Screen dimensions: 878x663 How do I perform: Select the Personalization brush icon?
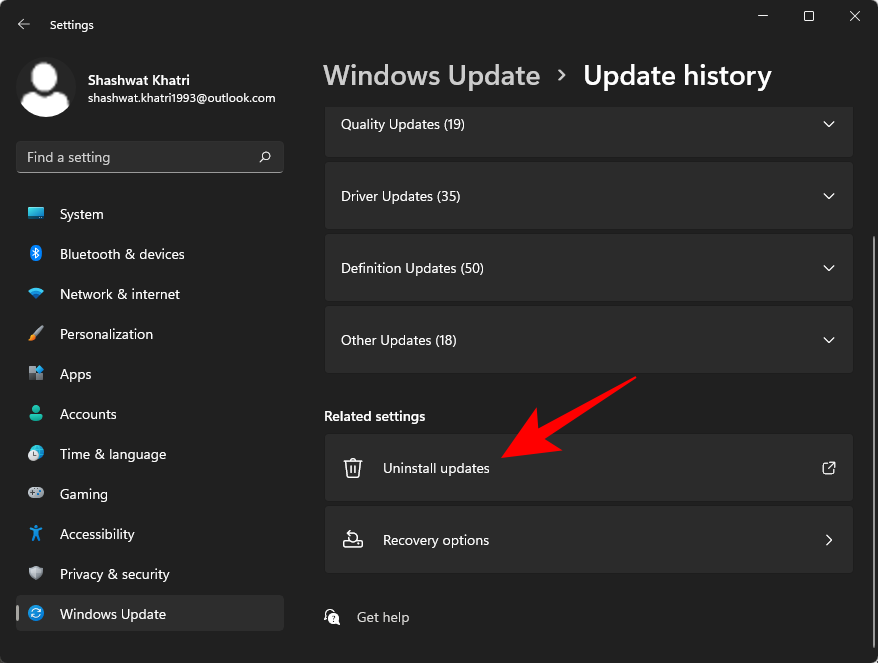37,334
